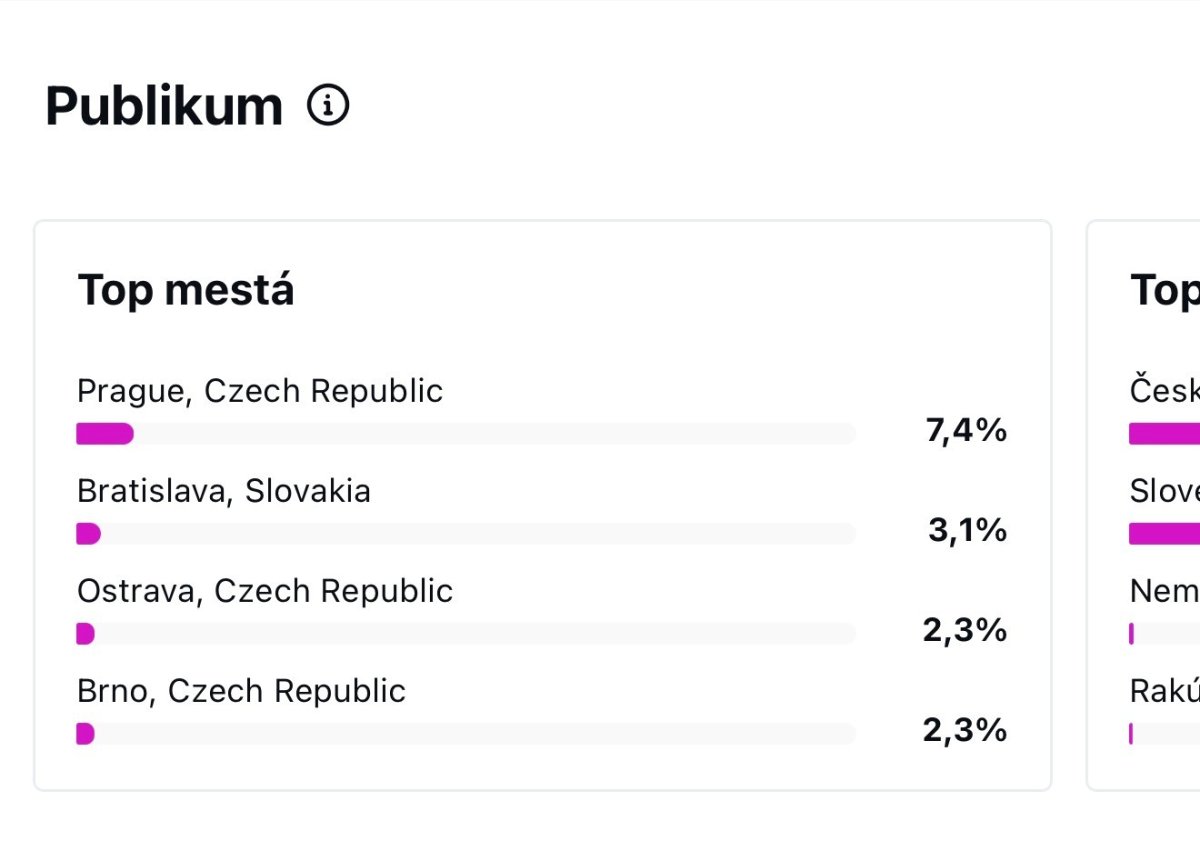This screenshot has width=1200, height=841.
Task: Select the country label starting with Slove
Action: pos(1164,491)
